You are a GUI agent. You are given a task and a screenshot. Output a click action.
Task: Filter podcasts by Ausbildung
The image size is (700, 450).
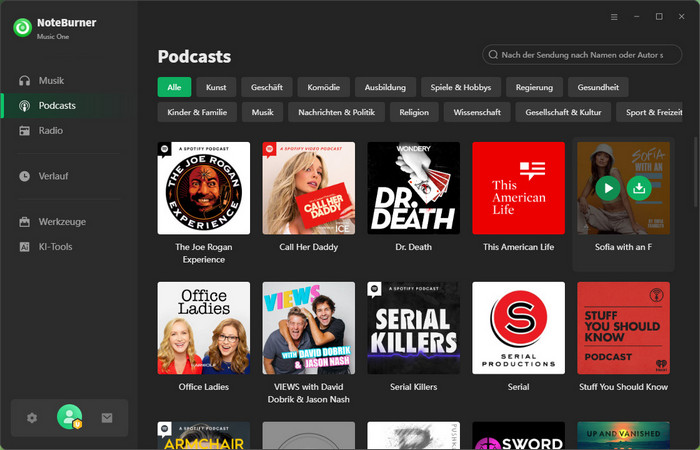(385, 87)
